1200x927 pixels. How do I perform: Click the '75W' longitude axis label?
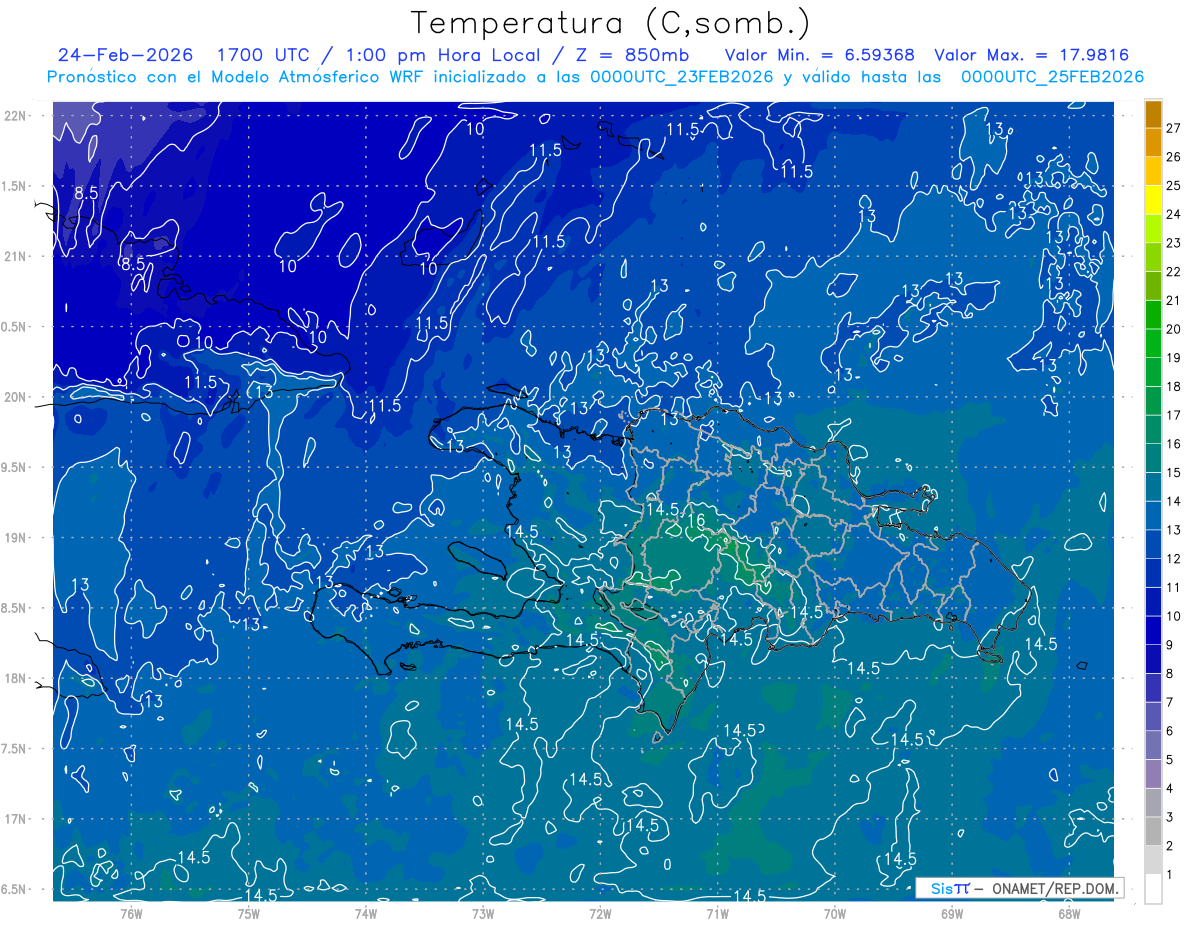tap(249, 913)
